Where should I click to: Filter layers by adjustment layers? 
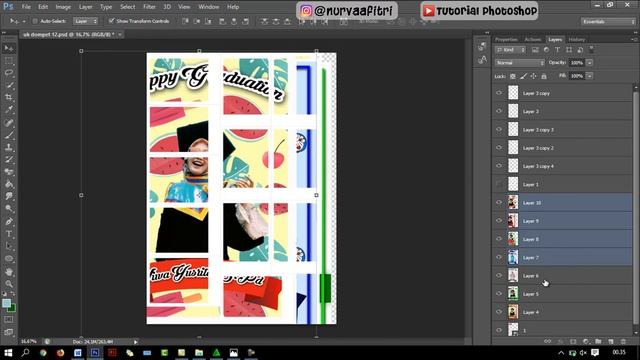pos(546,50)
